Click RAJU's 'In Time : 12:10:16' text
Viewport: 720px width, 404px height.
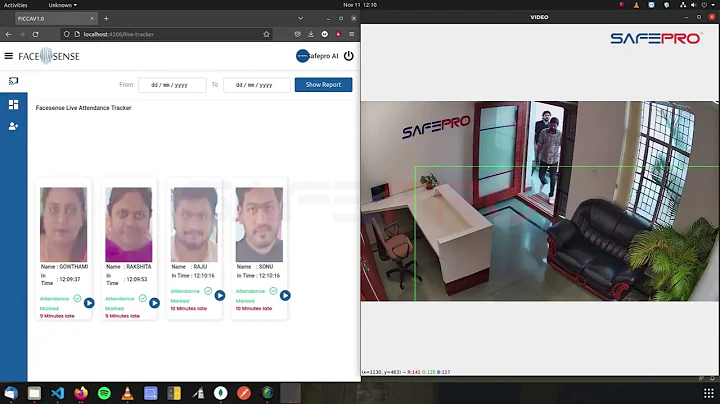point(193,276)
